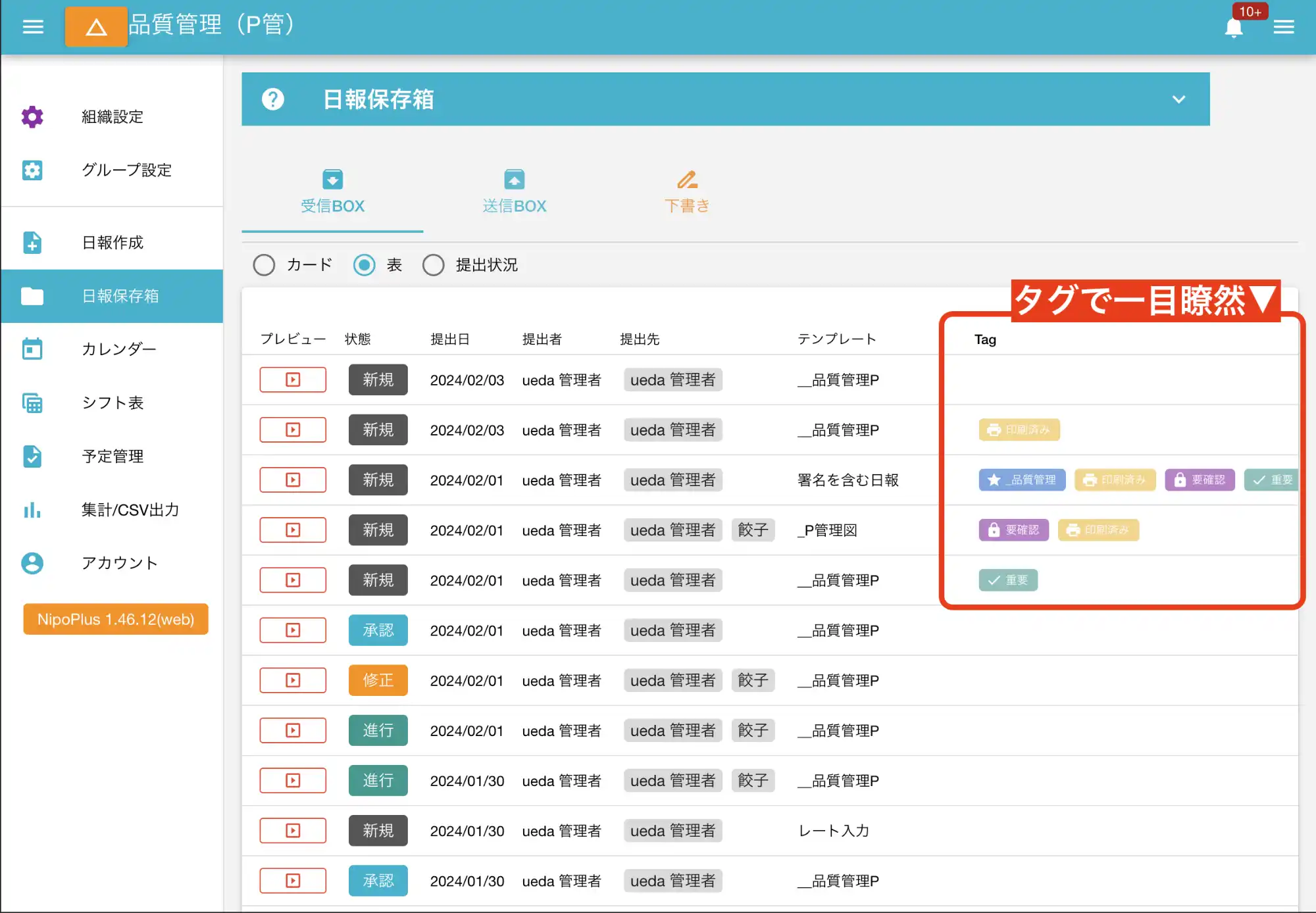Click the help question mark in 日報保存箱 header
The image size is (1316, 913).
pos(274,99)
